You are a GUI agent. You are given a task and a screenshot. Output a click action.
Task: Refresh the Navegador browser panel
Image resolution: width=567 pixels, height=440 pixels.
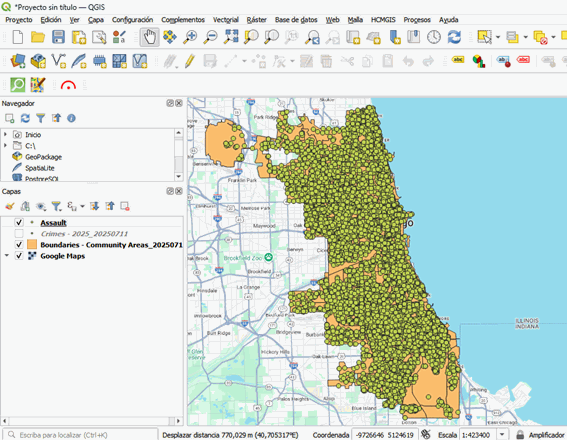coord(25,118)
